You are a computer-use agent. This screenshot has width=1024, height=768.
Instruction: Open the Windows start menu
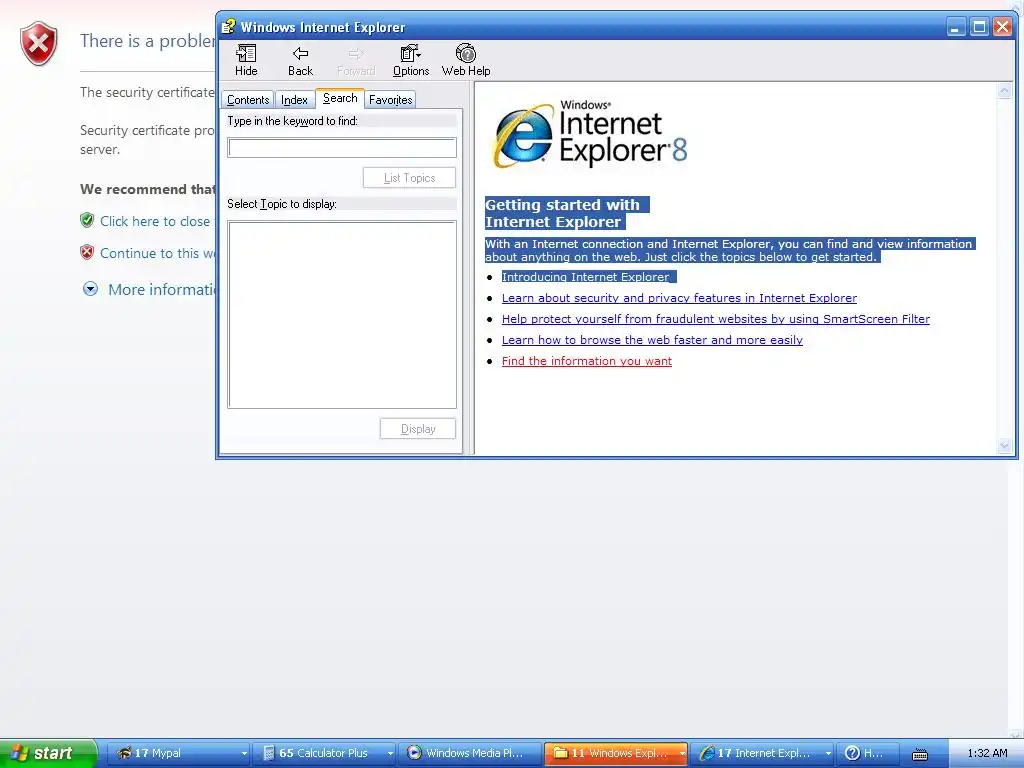tap(48, 753)
